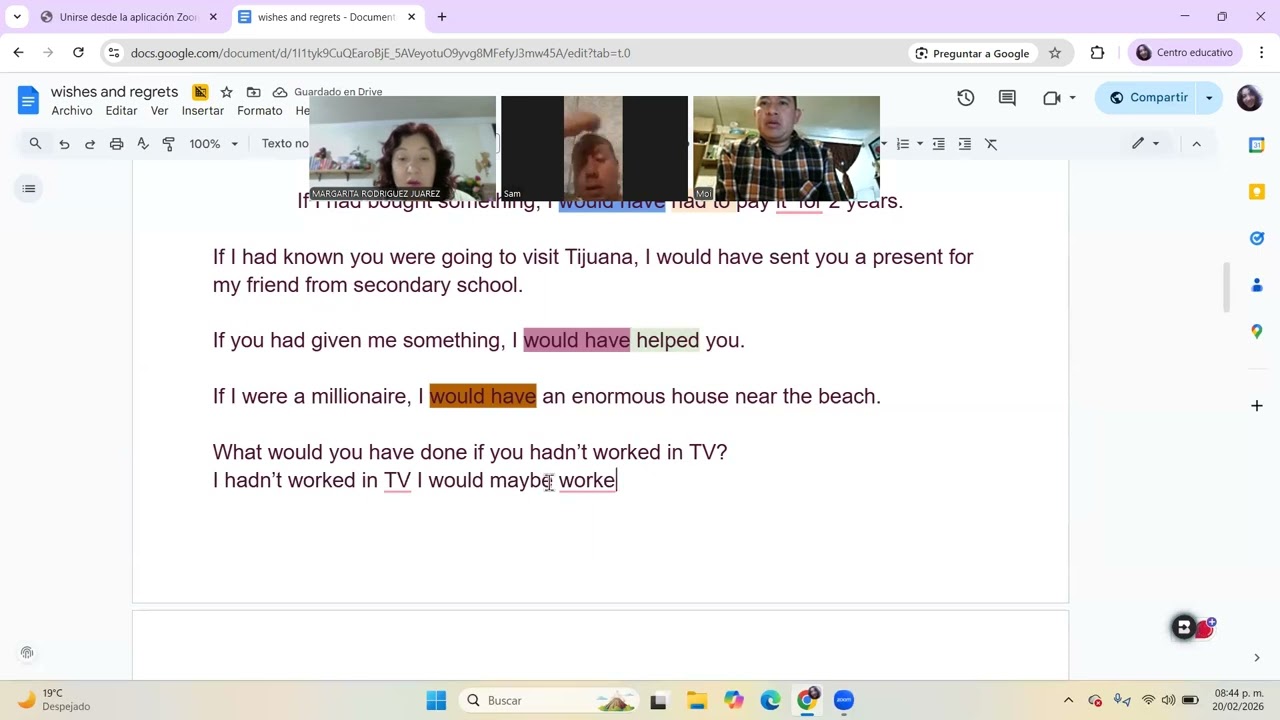Viewport: 1280px width, 720px height.
Task: Expand the numbered list options arrow
Action: pyautogui.click(x=920, y=144)
